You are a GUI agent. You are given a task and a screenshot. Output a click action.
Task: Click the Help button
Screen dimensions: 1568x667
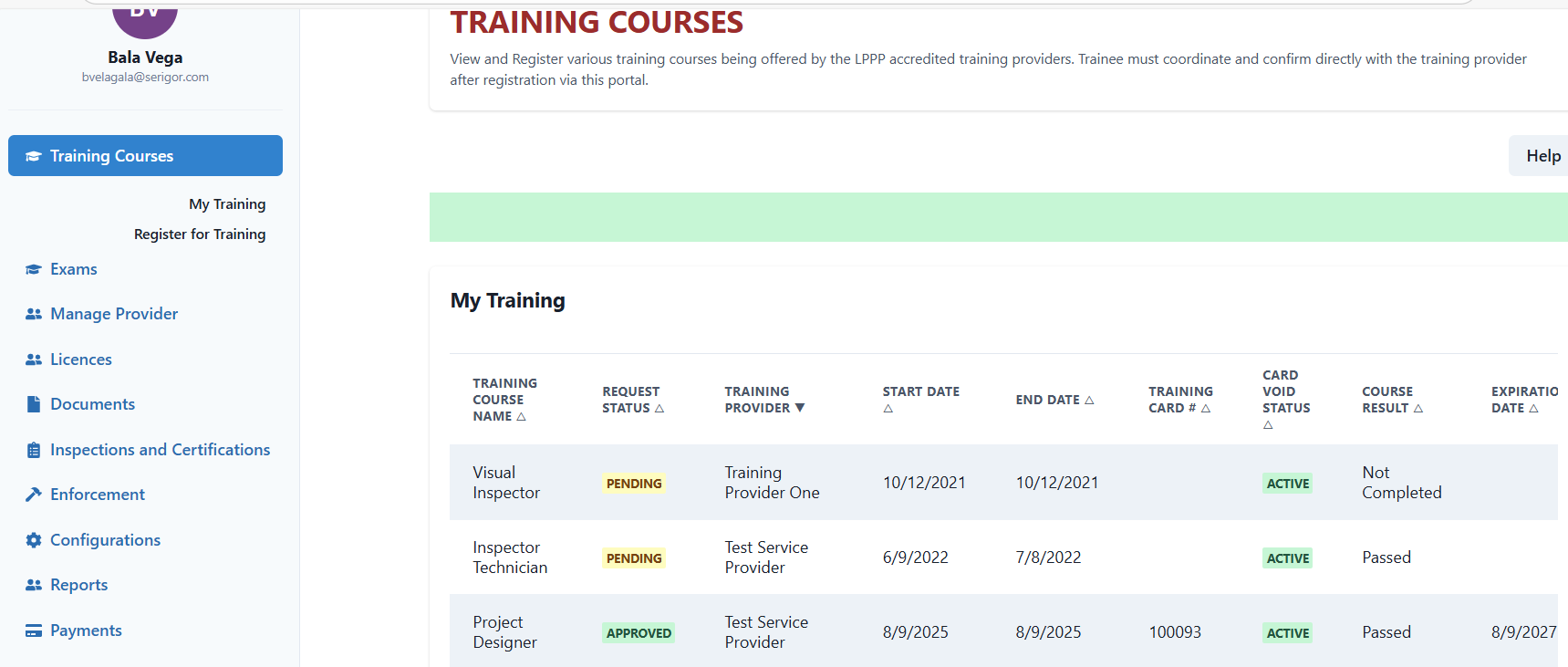(1542, 156)
